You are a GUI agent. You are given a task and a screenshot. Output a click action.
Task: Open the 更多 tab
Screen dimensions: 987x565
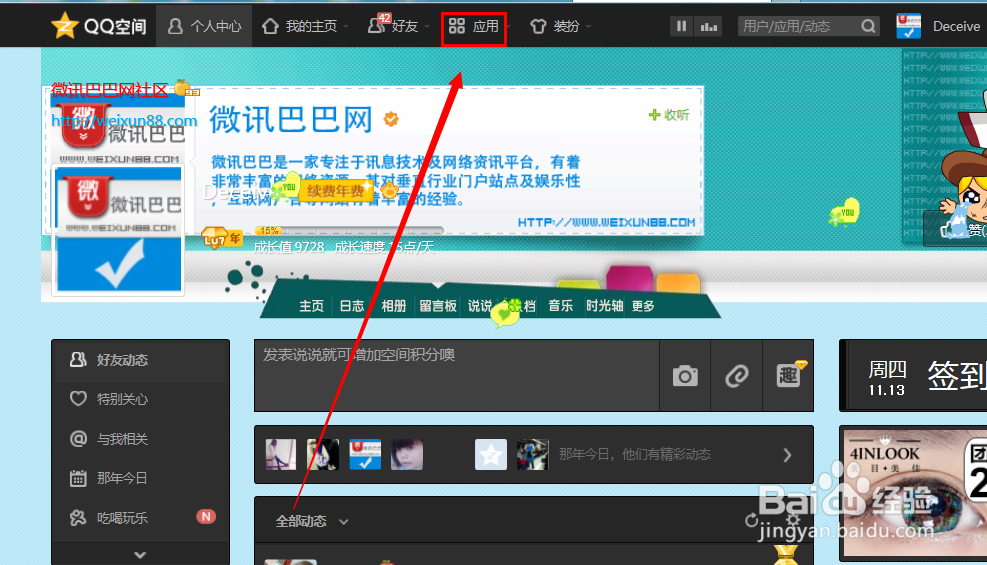pyautogui.click(x=643, y=306)
